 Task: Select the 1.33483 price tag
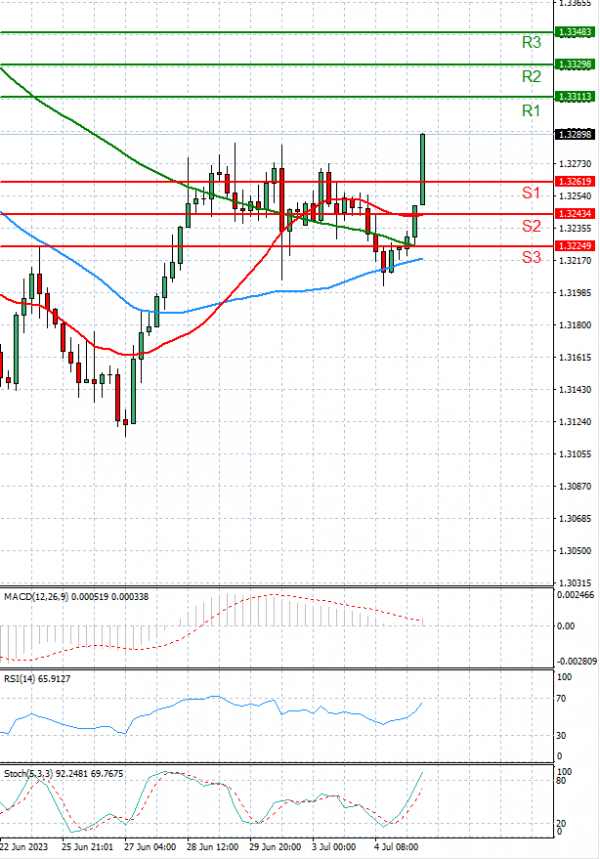pos(574,32)
